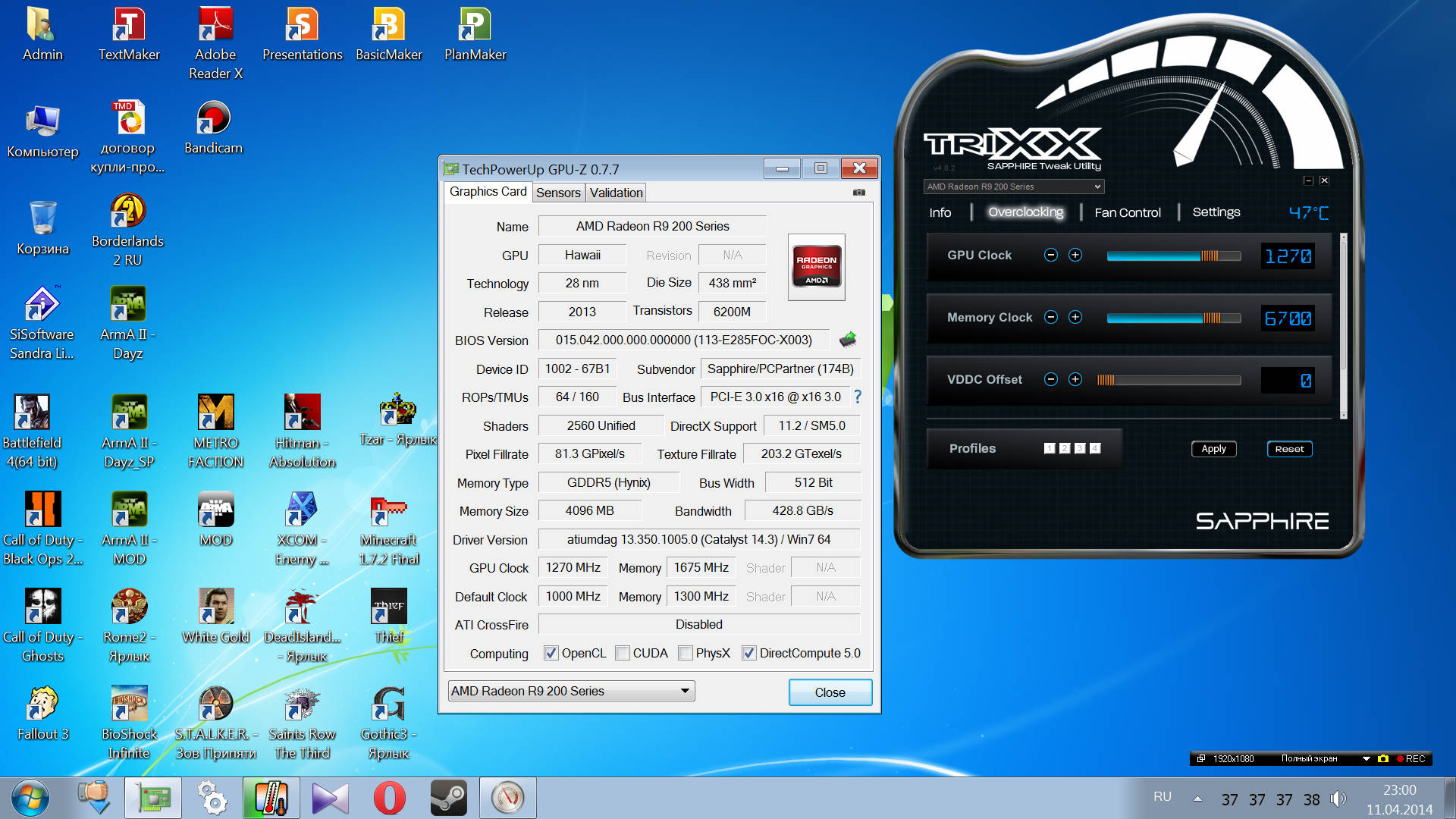The width and height of the screenshot is (1456, 819).
Task: Expand GPU-Z graphics card selection dropdown
Action: pyautogui.click(x=685, y=691)
